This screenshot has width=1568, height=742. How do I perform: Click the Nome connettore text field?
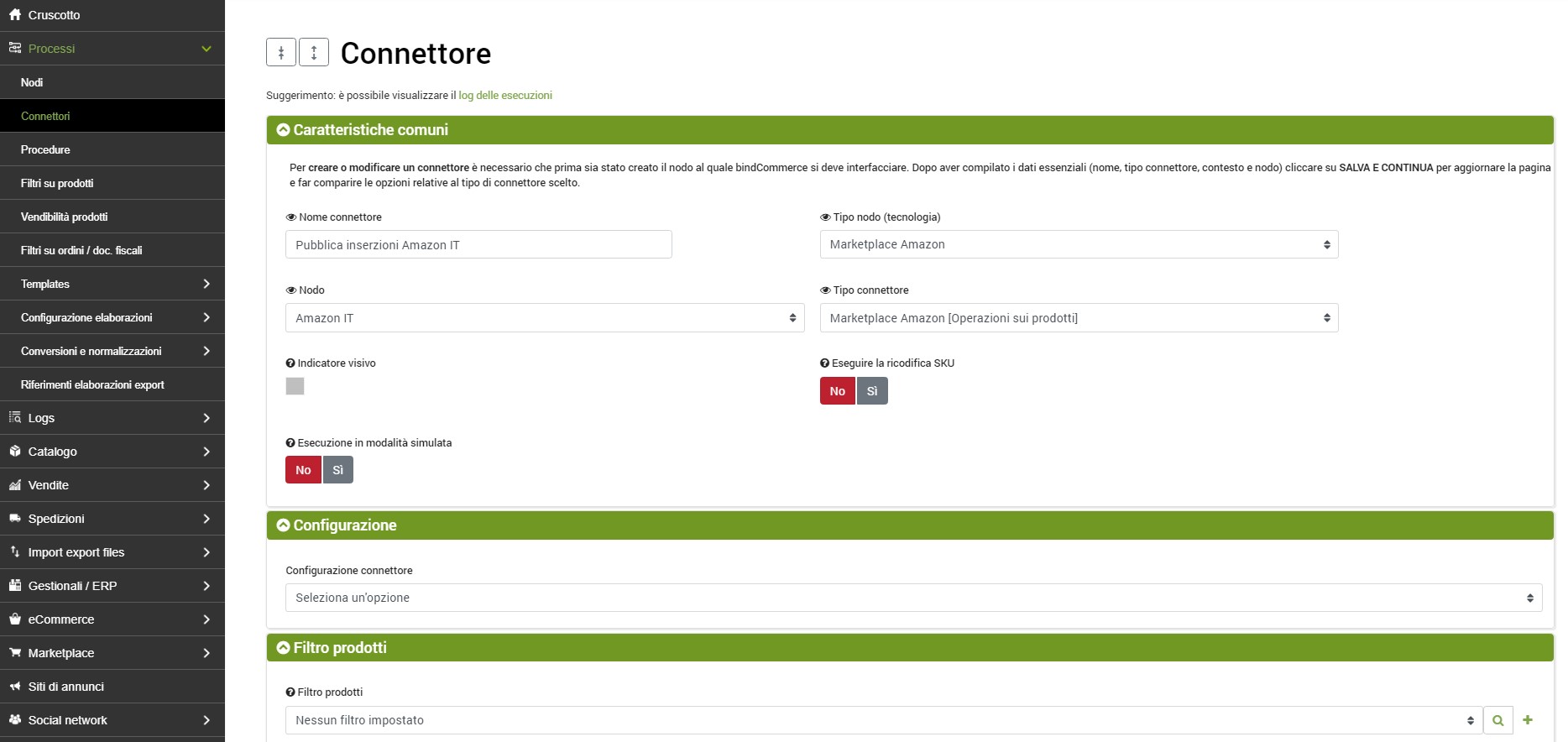(478, 245)
